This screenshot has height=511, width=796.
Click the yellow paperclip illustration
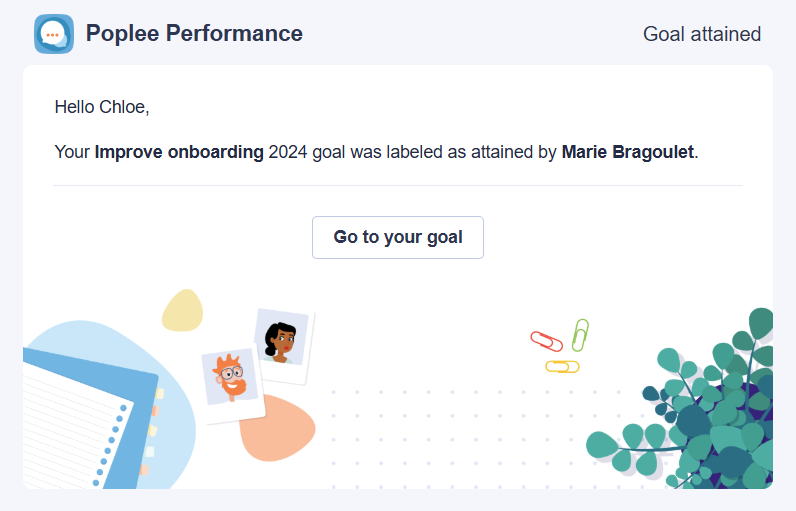[562, 366]
